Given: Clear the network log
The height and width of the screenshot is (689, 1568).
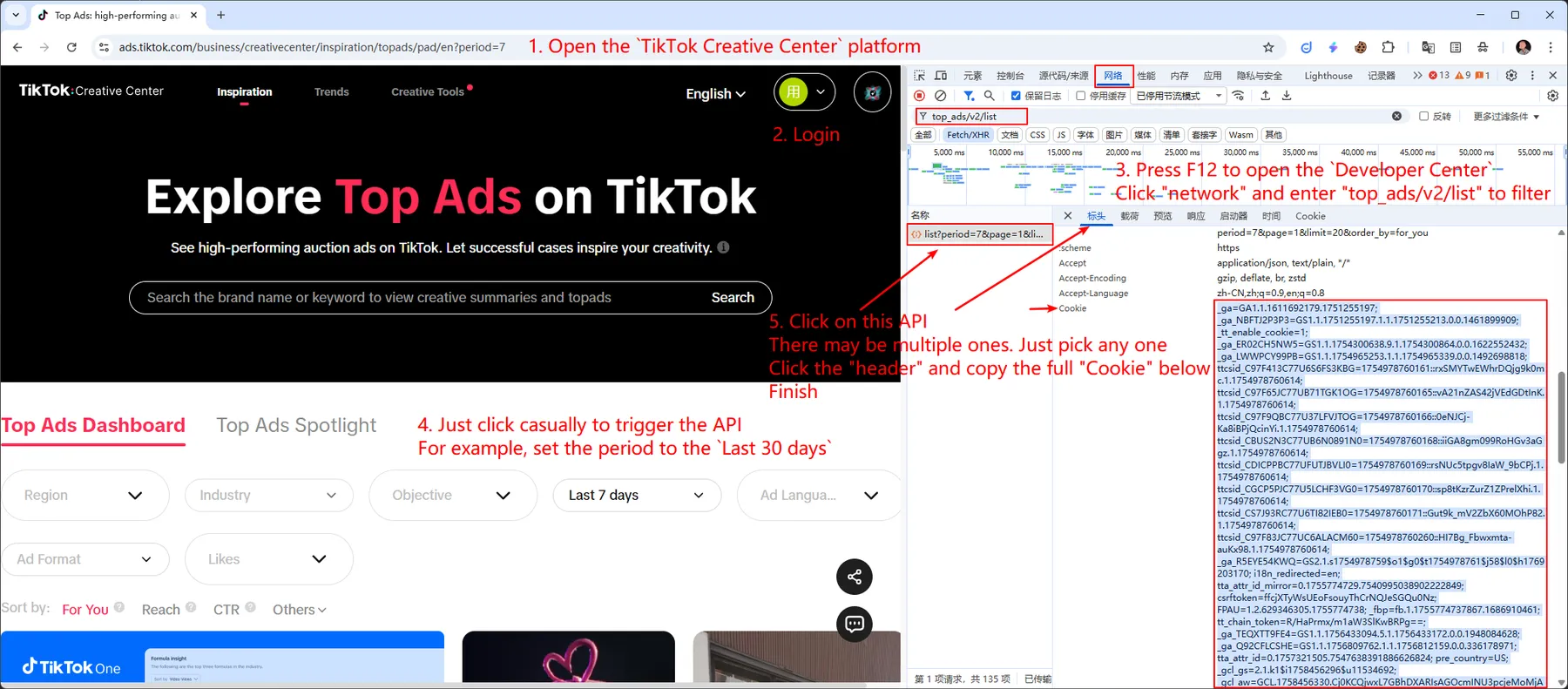Looking at the screenshot, I should (940, 96).
